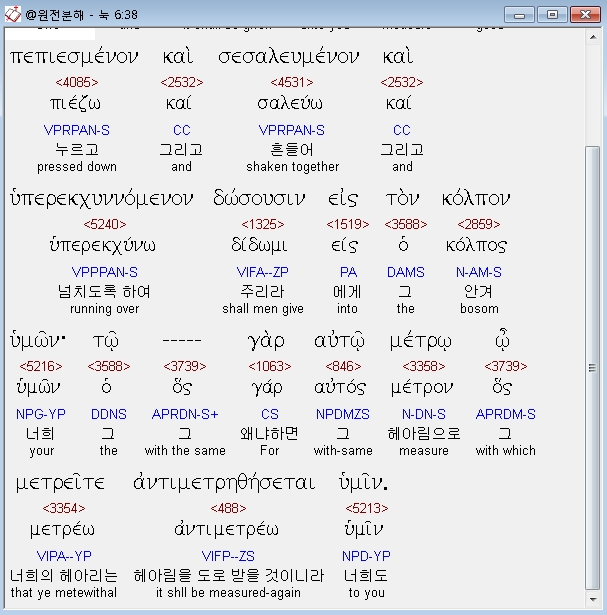Click the gloss 'pressed down'
The width and height of the screenshot is (607, 615).
pos(77,167)
